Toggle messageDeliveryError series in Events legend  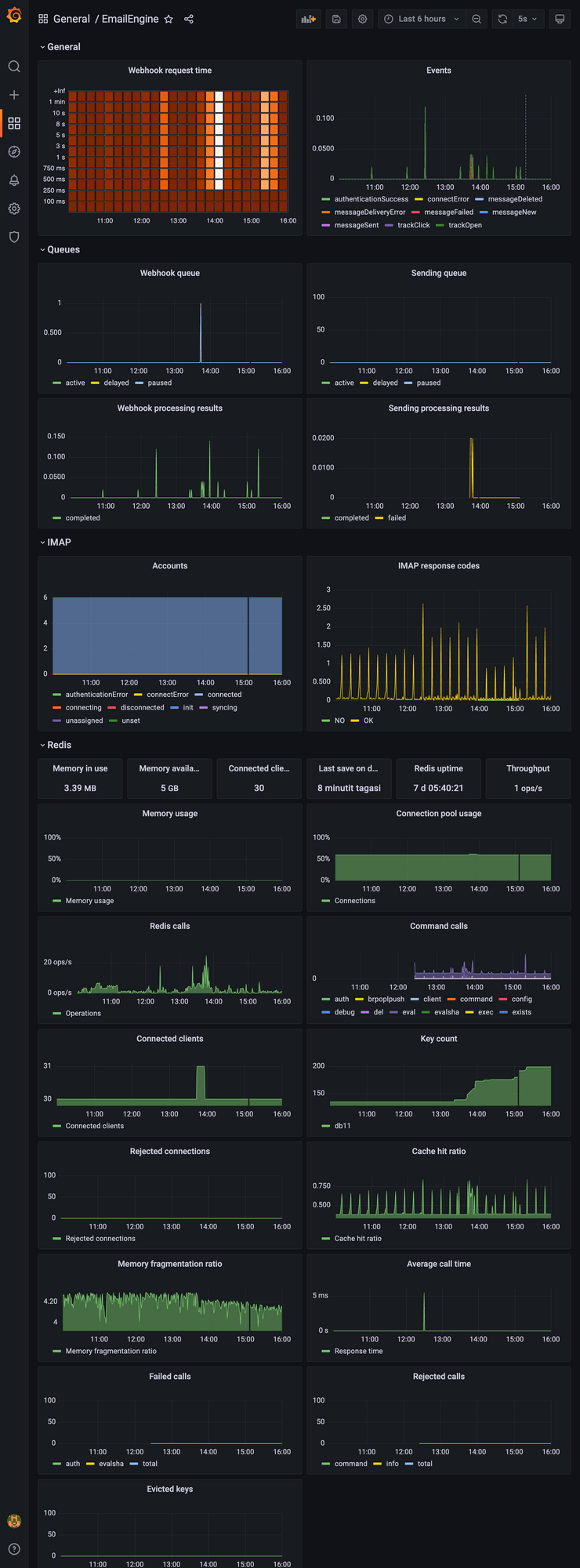[x=370, y=212]
